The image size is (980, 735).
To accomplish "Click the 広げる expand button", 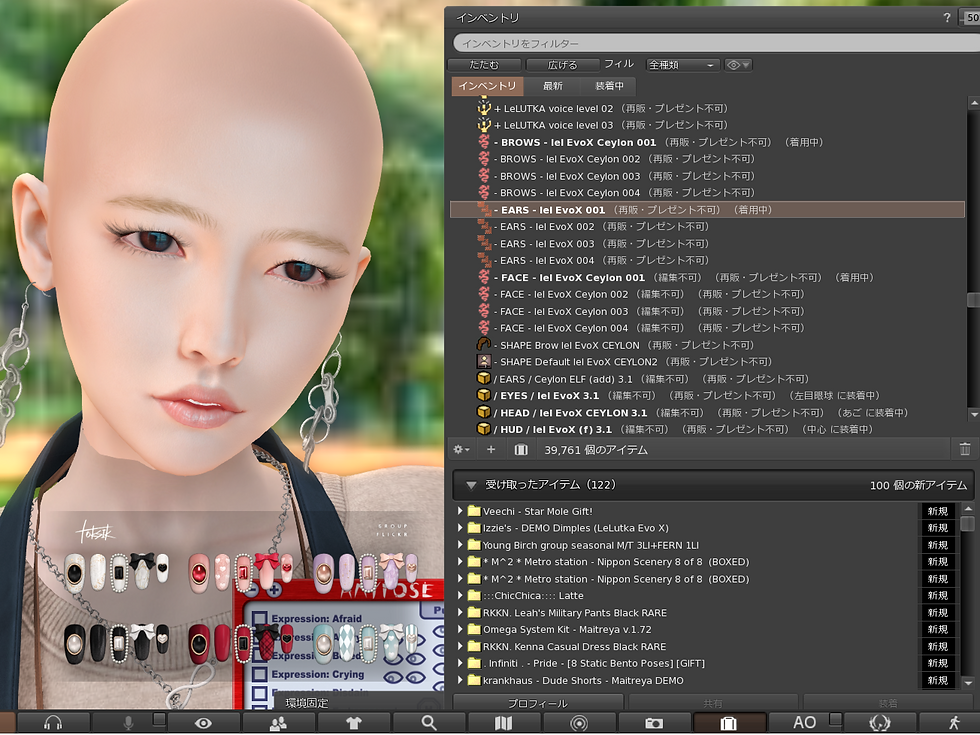I will click(x=562, y=65).
